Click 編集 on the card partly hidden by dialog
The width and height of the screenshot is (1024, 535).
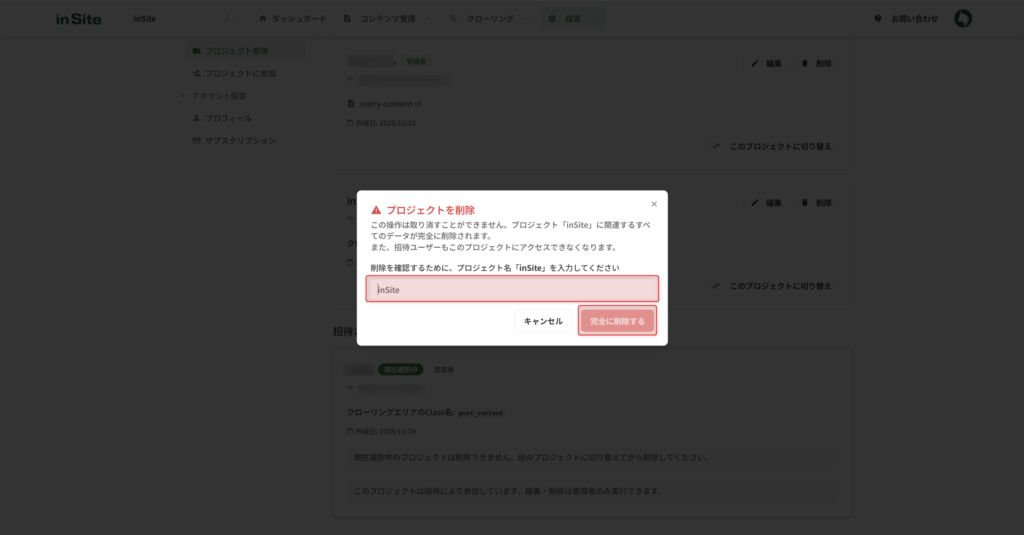pos(767,203)
